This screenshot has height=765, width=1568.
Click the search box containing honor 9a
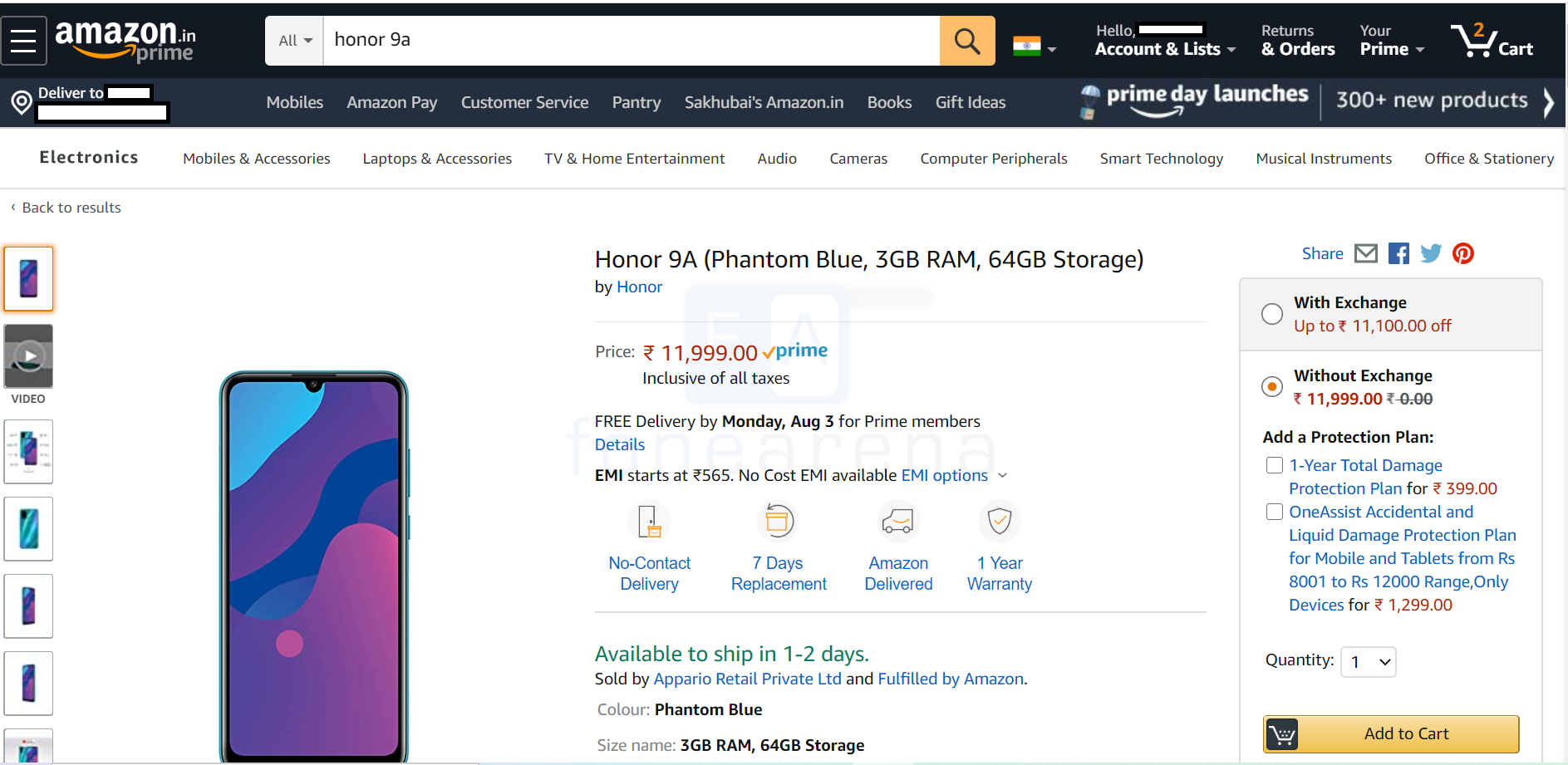632,41
